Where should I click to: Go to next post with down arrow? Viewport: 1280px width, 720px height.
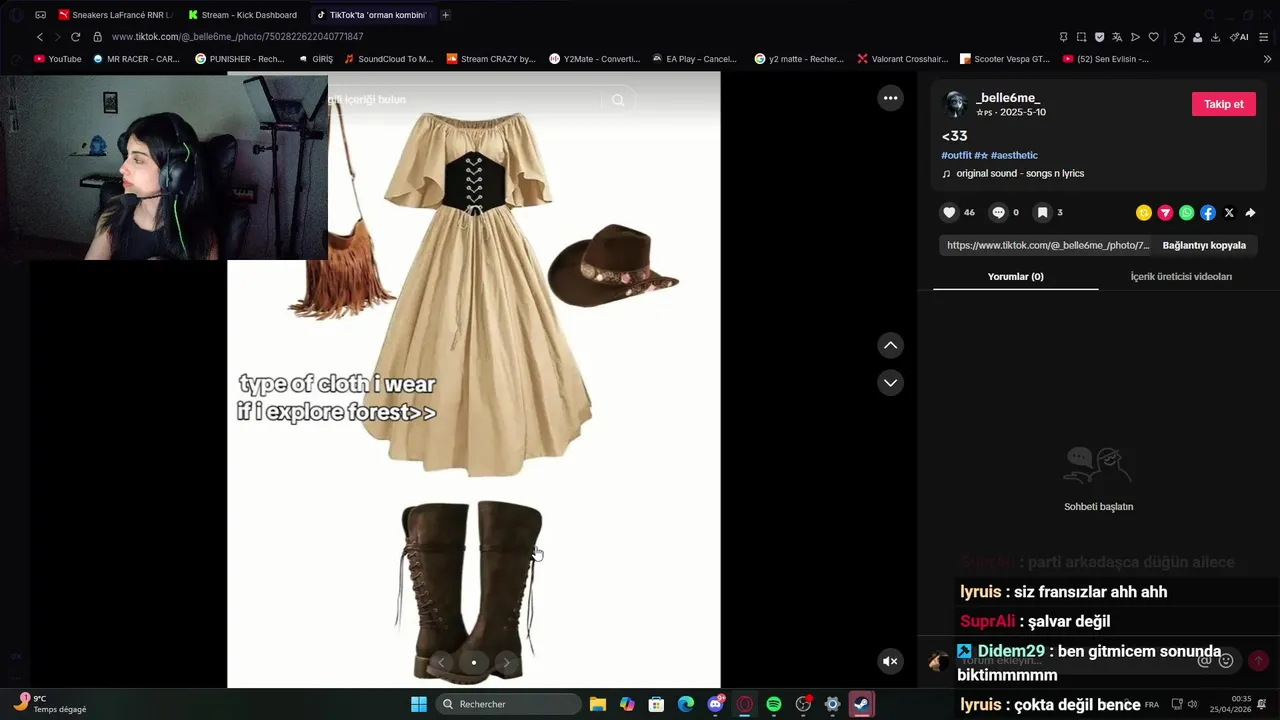(x=890, y=383)
